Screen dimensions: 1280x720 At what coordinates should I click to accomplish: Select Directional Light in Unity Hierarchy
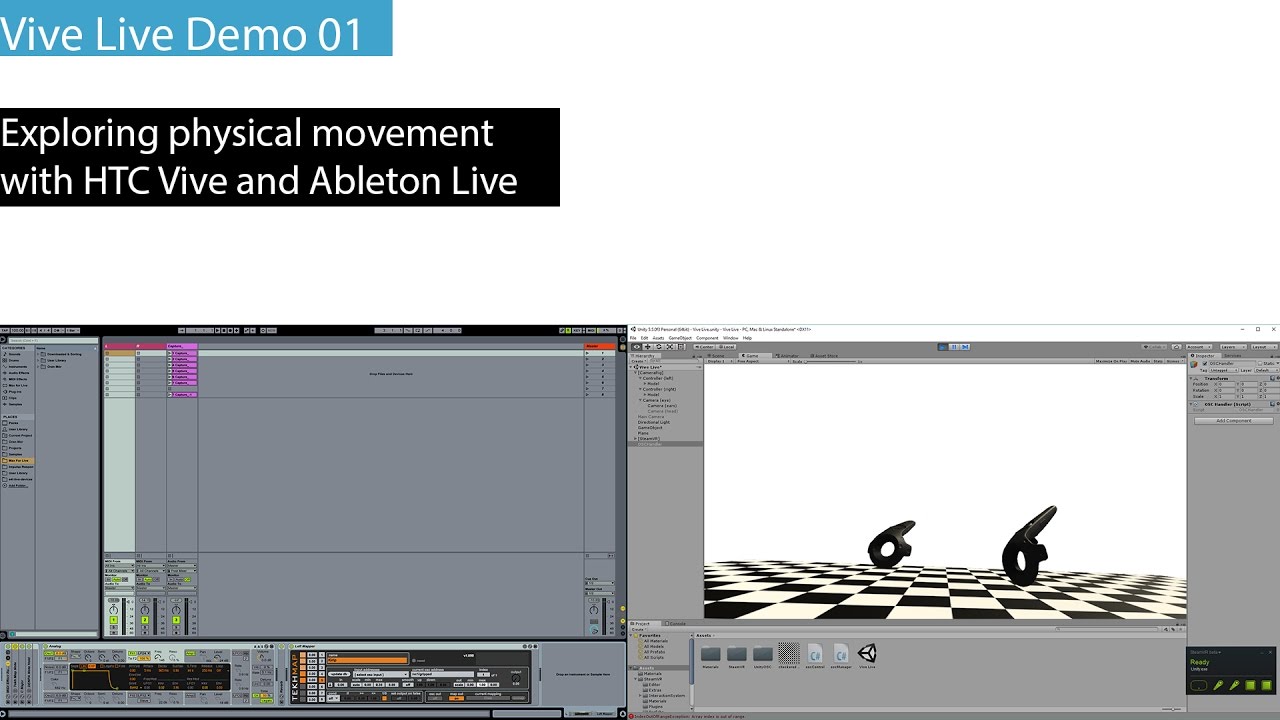point(654,422)
